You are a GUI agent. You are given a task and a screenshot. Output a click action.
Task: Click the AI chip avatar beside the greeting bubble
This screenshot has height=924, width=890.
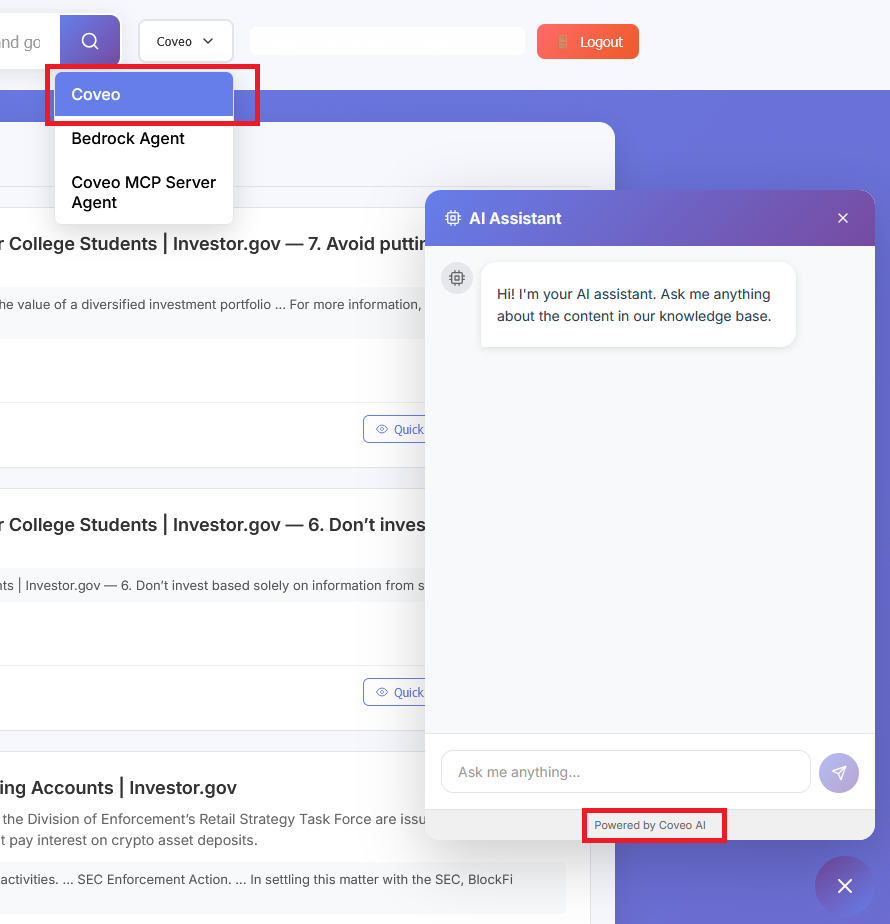(457, 278)
